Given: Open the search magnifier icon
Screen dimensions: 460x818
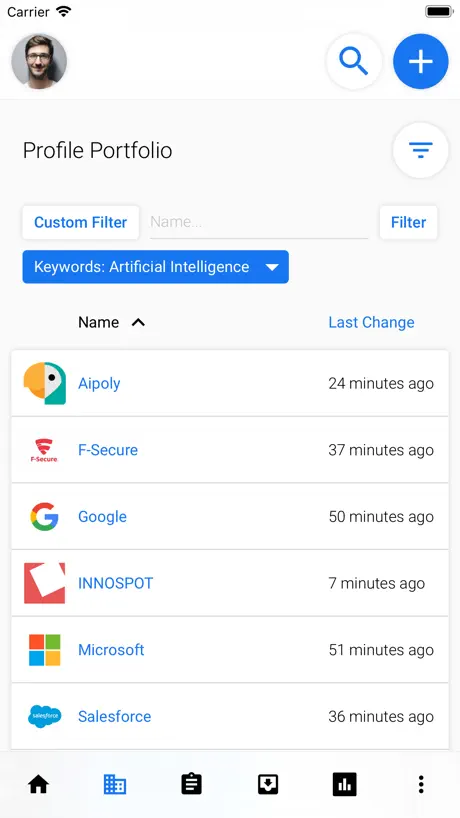Looking at the screenshot, I should [354, 62].
